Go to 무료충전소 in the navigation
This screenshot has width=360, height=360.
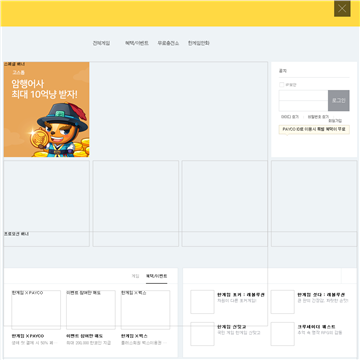(168, 43)
